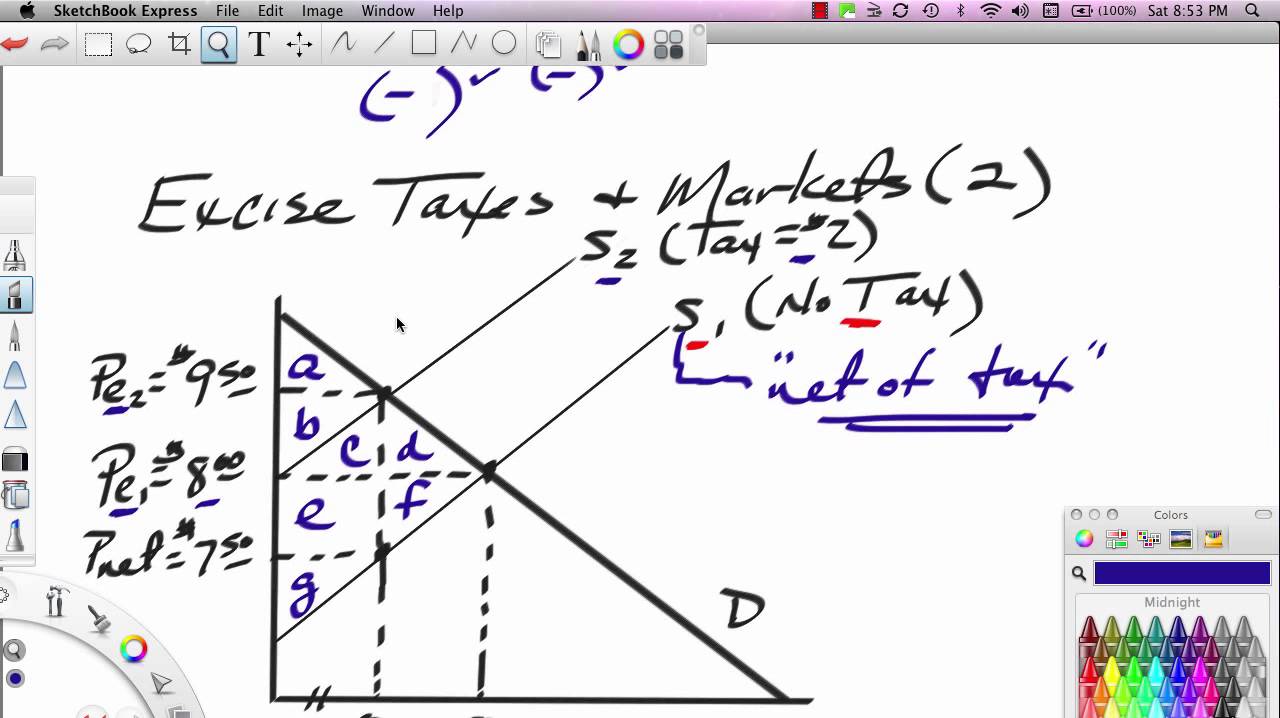Image resolution: width=1280 pixels, height=718 pixels.
Task: Open lagoon tools hammer icon
Action: click(57, 601)
